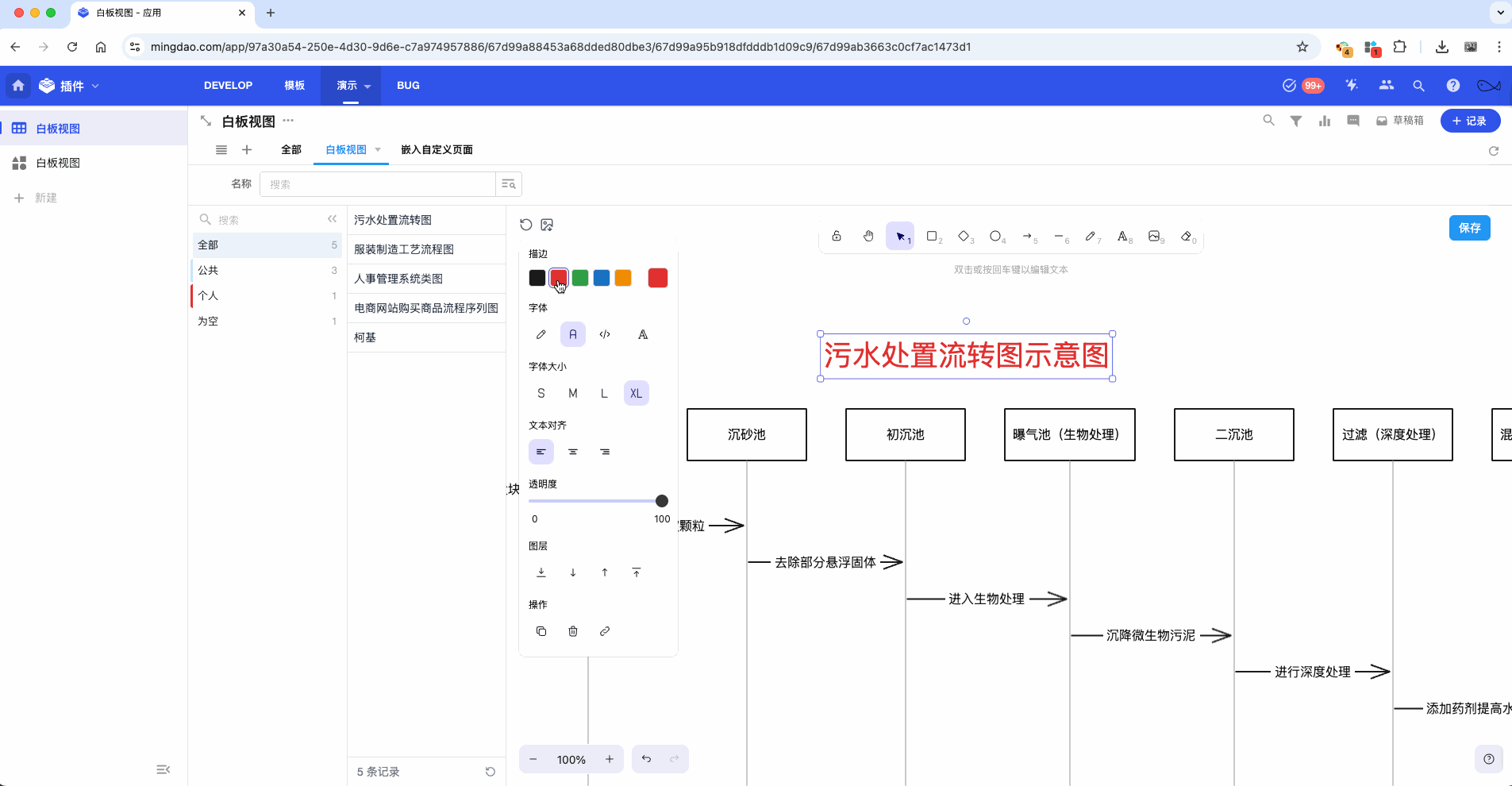
Task: Switch to the DEVELOP tab
Action: [228, 85]
